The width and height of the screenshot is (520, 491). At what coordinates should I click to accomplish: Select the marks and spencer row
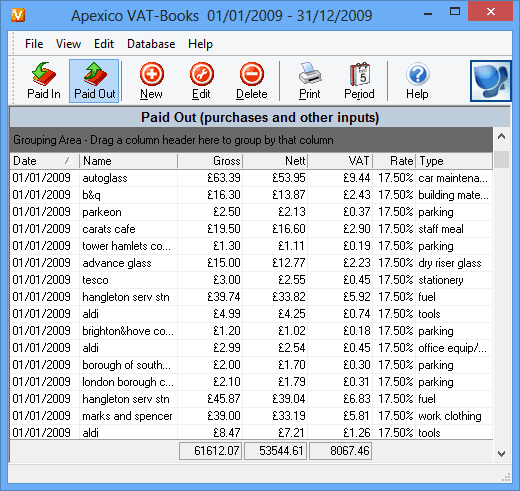(251, 416)
